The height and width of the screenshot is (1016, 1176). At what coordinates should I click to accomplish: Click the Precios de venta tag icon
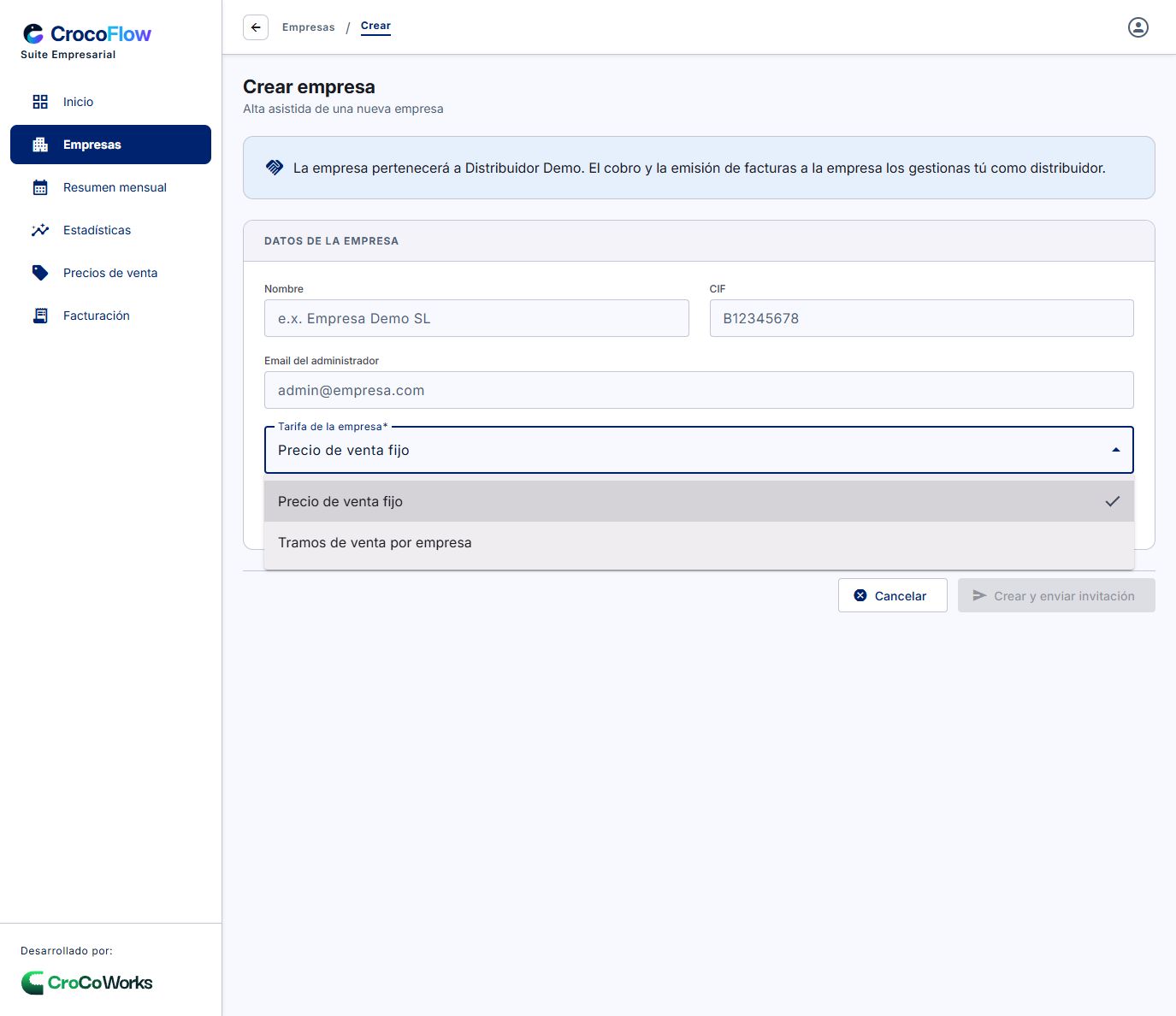coord(40,273)
